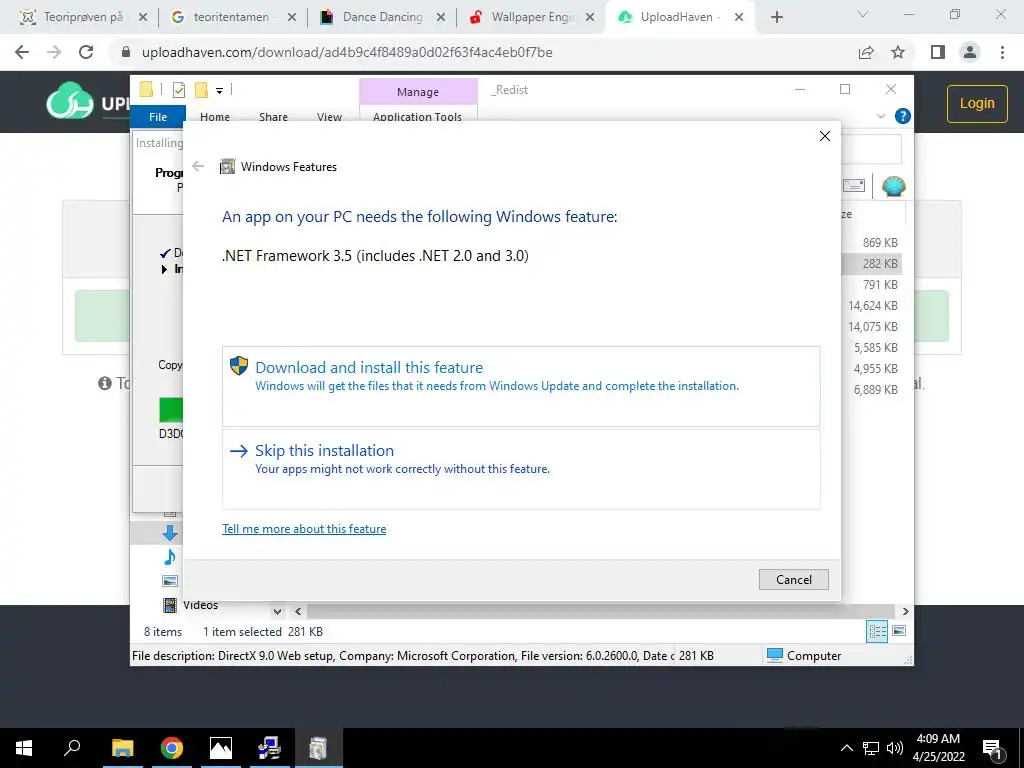Open the volume control in the system tray
The image size is (1024, 768).
(895, 748)
